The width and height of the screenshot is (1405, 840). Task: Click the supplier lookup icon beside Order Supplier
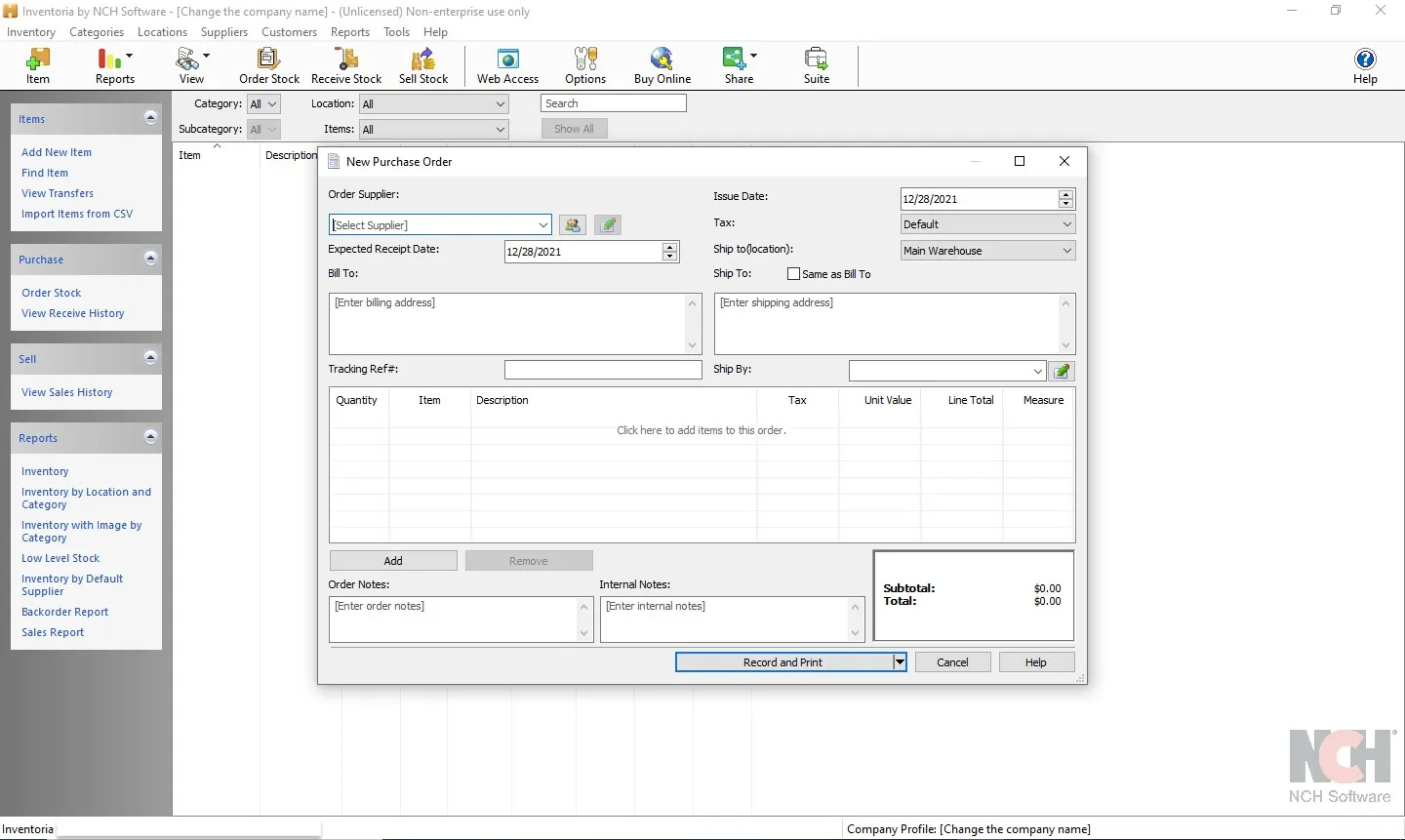[x=573, y=224]
